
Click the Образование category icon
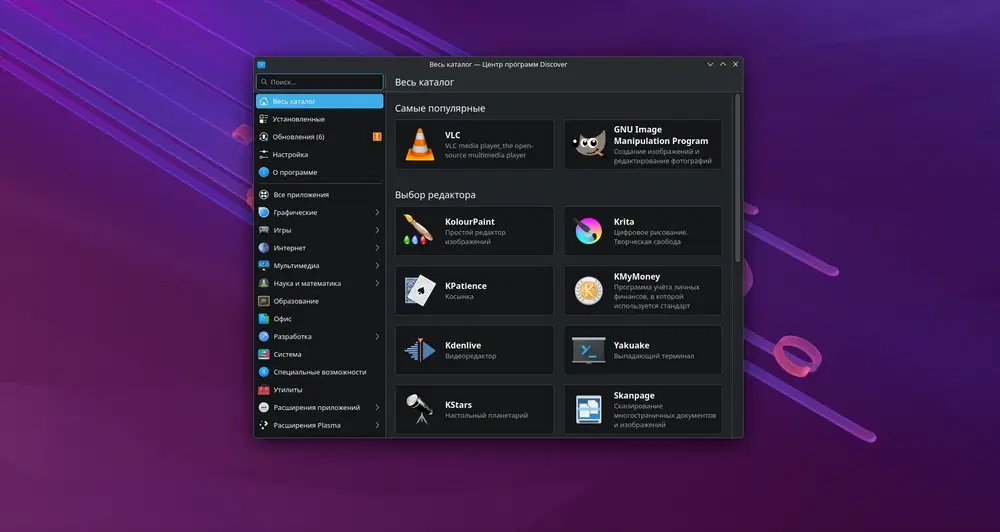[263, 301]
